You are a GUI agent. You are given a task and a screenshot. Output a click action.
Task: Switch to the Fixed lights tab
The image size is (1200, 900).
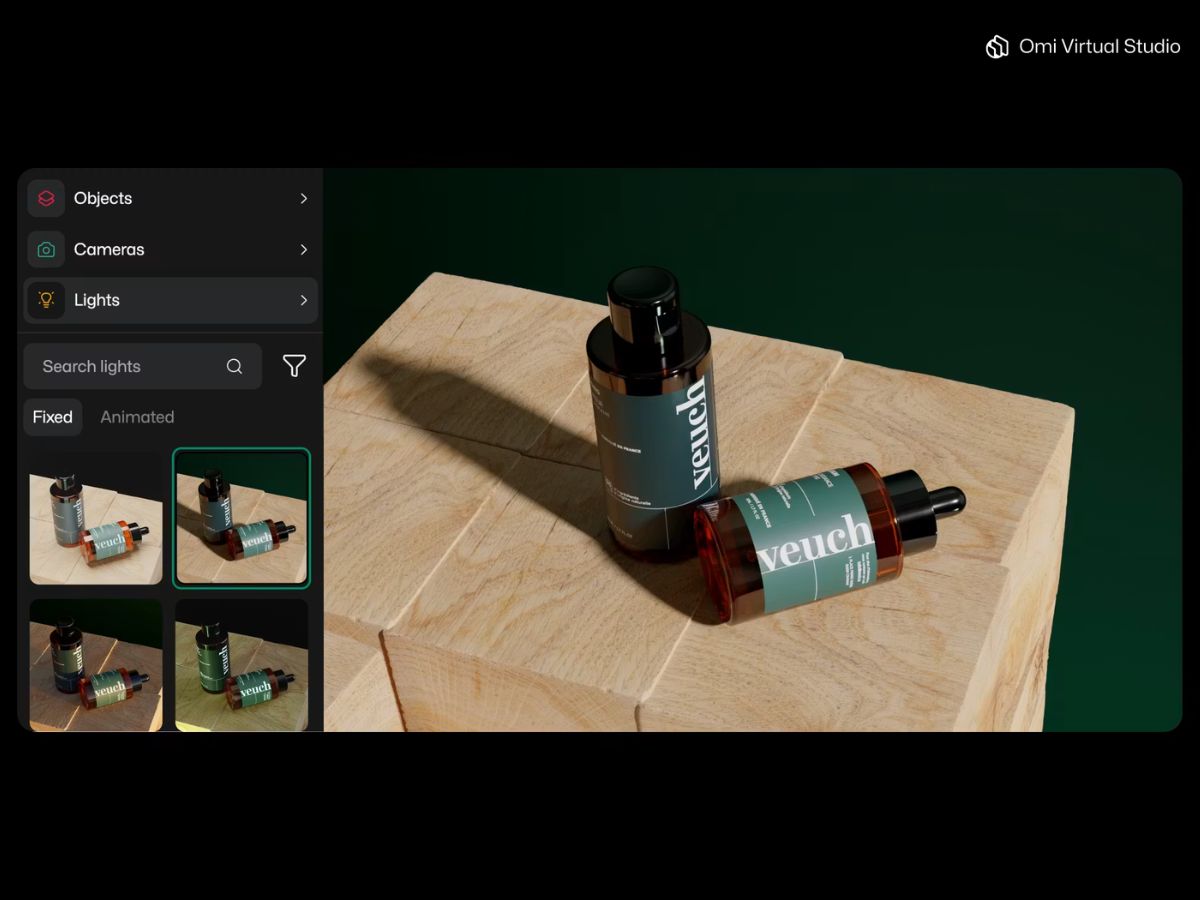[53, 417]
